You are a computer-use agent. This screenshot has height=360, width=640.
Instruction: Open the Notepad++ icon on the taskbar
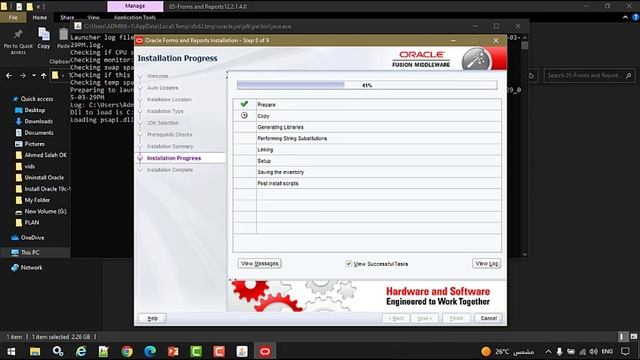point(104,351)
